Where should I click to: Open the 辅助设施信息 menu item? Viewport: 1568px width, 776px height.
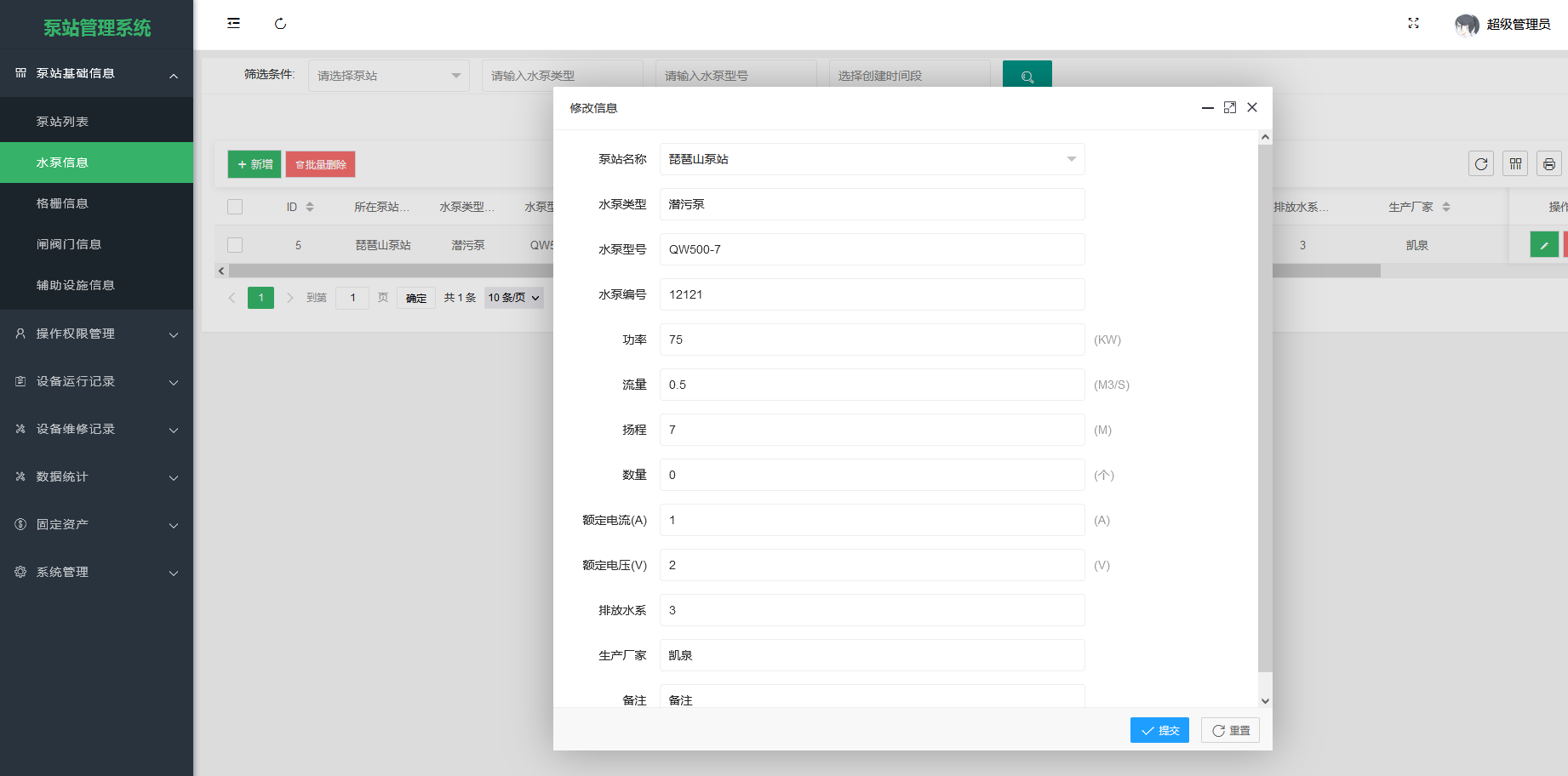(97, 285)
